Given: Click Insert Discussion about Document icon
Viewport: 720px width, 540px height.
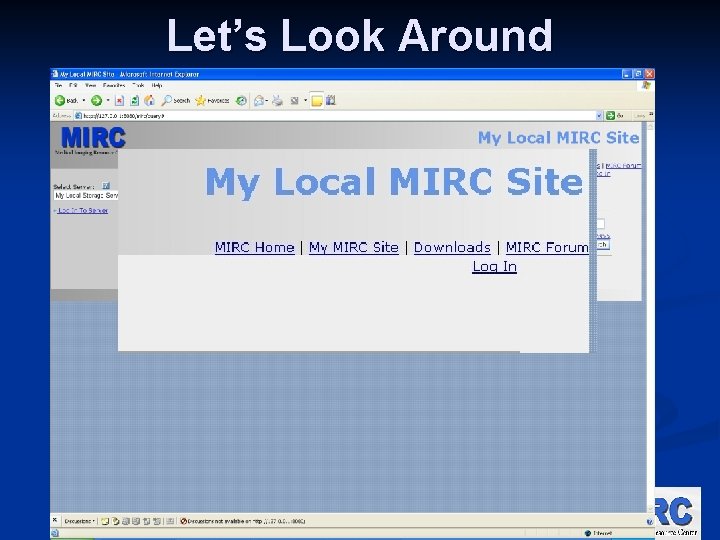Looking at the screenshot, I should tap(116, 521).
